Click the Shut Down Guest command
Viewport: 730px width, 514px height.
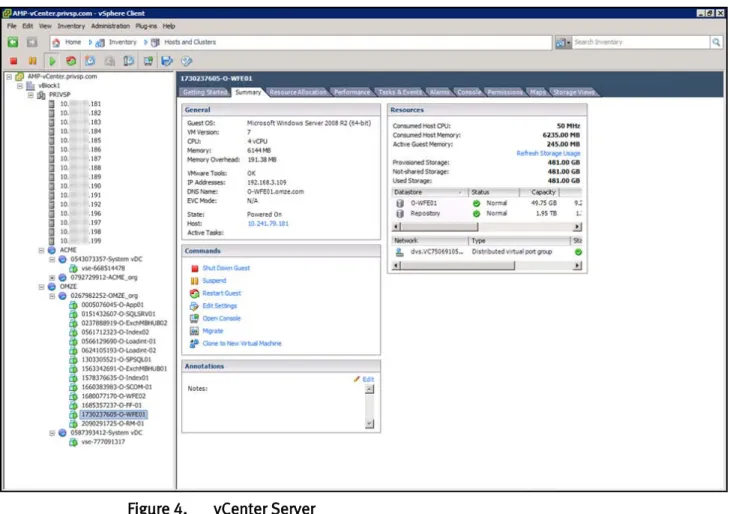[226, 268]
